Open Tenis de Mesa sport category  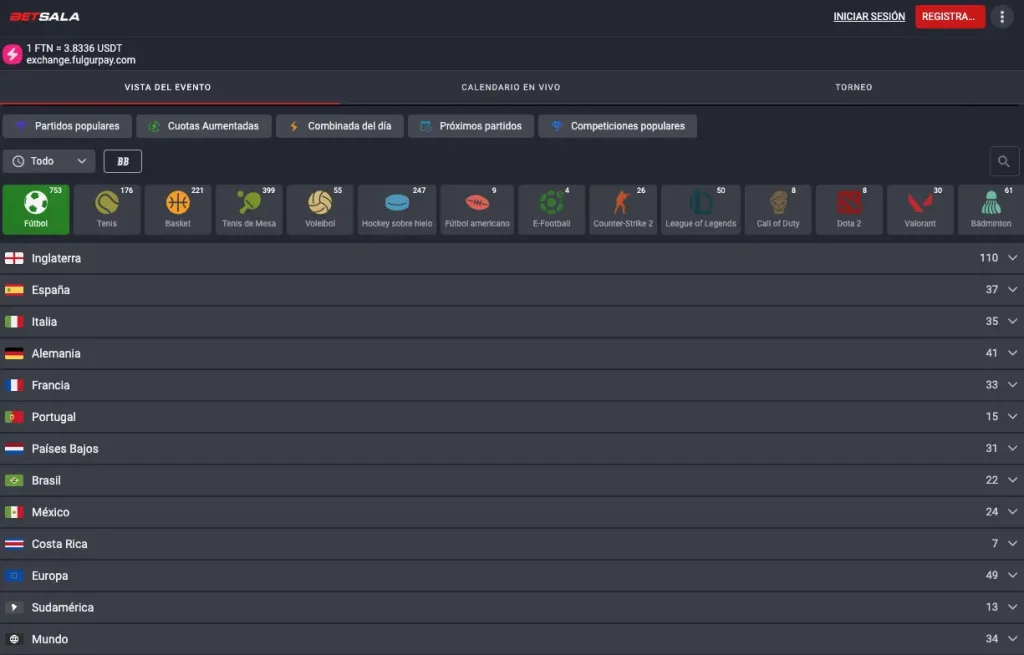pyautogui.click(x=249, y=209)
